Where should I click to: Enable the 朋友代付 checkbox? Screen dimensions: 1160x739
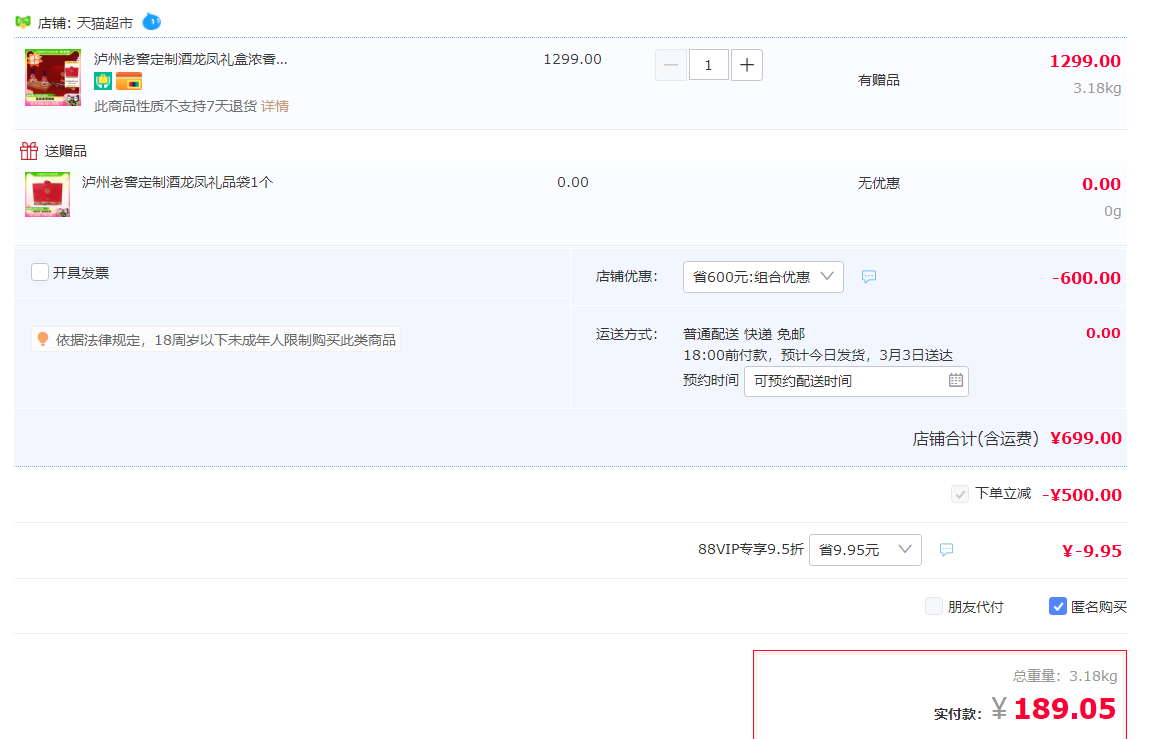(x=934, y=607)
